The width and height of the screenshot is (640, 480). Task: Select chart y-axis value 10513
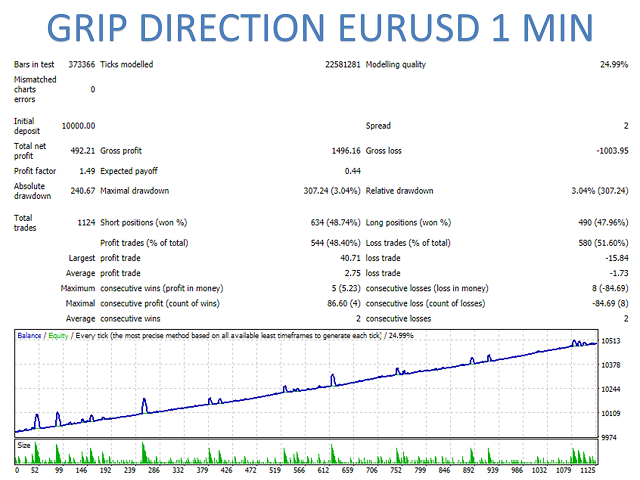pos(611,341)
